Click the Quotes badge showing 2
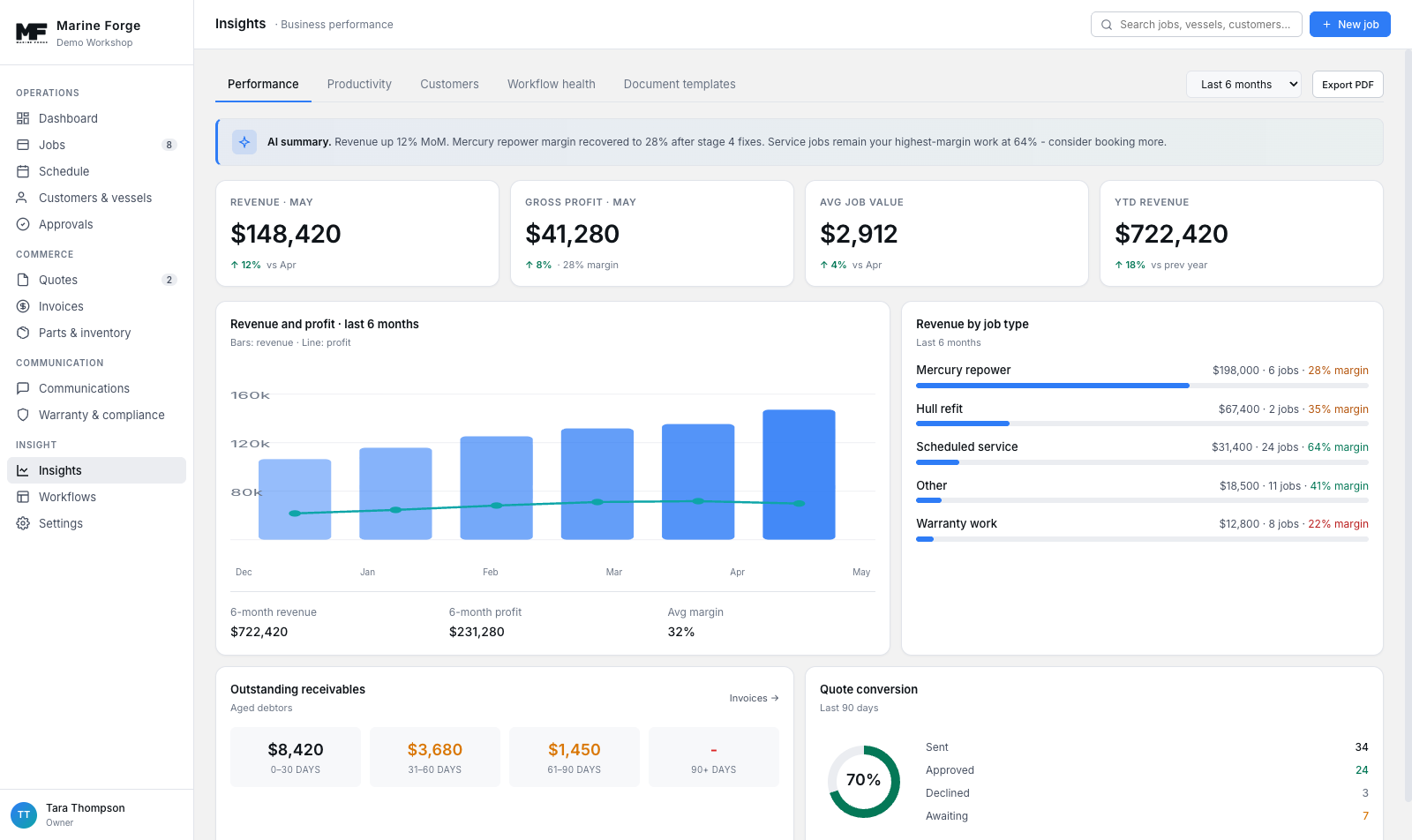The height and width of the screenshot is (840, 1412). point(169,280)
